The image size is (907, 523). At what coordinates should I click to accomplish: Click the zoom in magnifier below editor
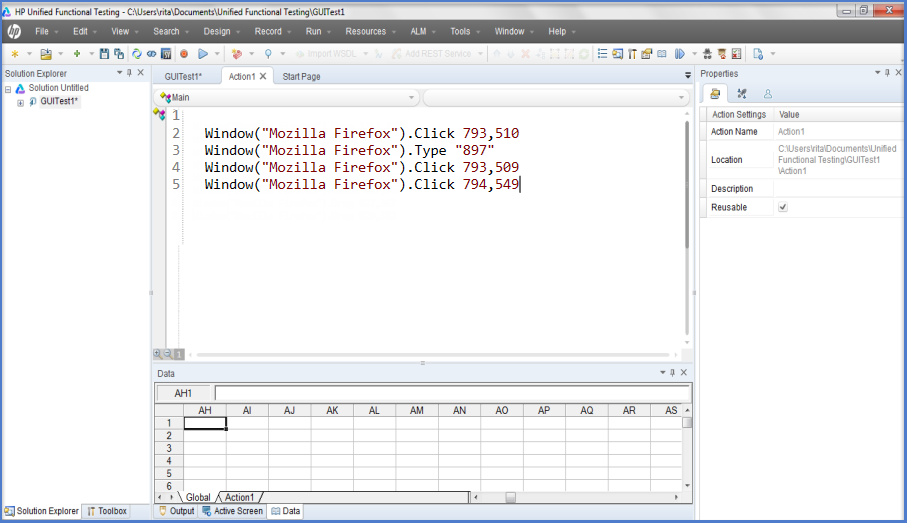[157, 353]
